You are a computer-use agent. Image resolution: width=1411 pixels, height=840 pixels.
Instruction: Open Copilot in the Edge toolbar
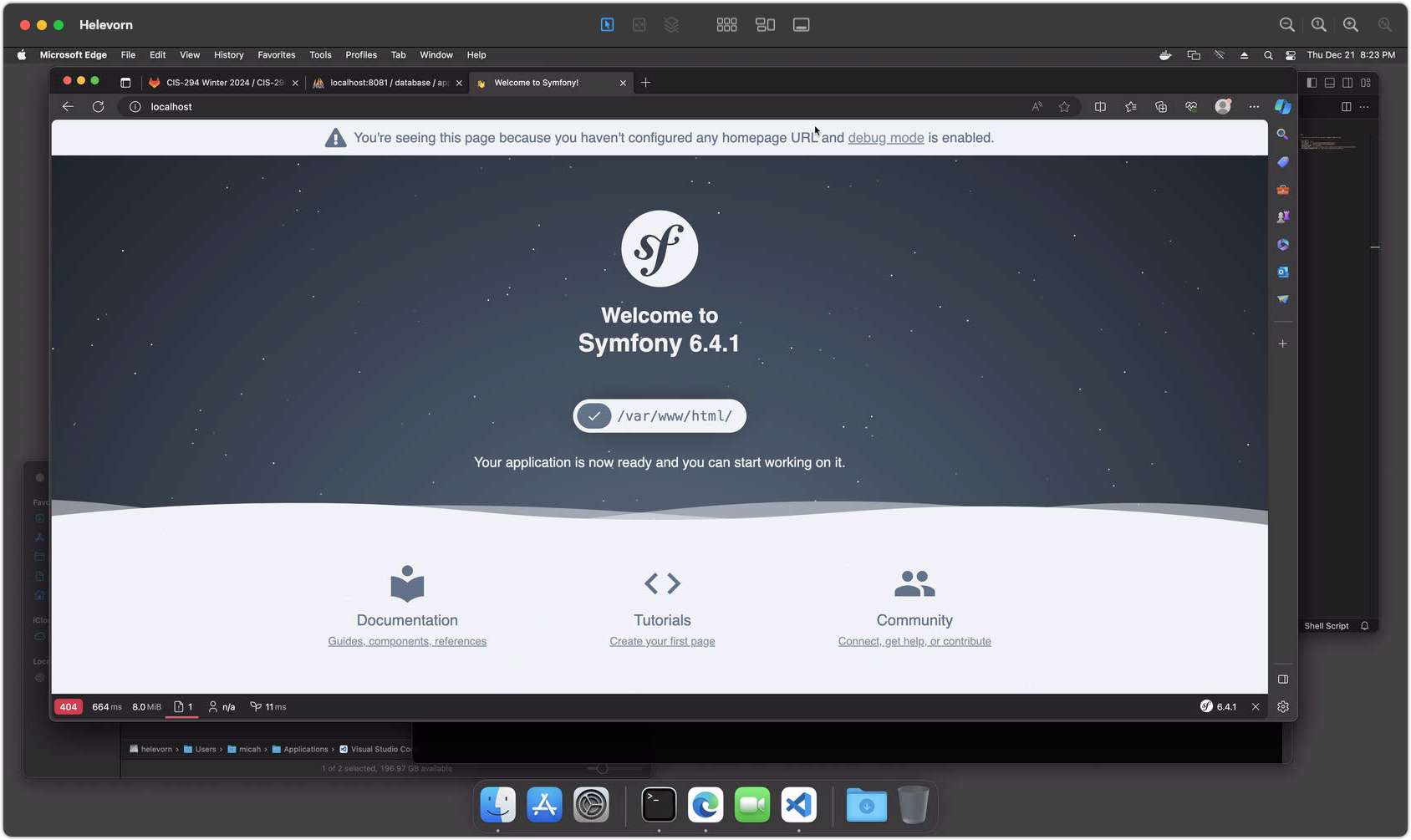[x=1284, y=106]
